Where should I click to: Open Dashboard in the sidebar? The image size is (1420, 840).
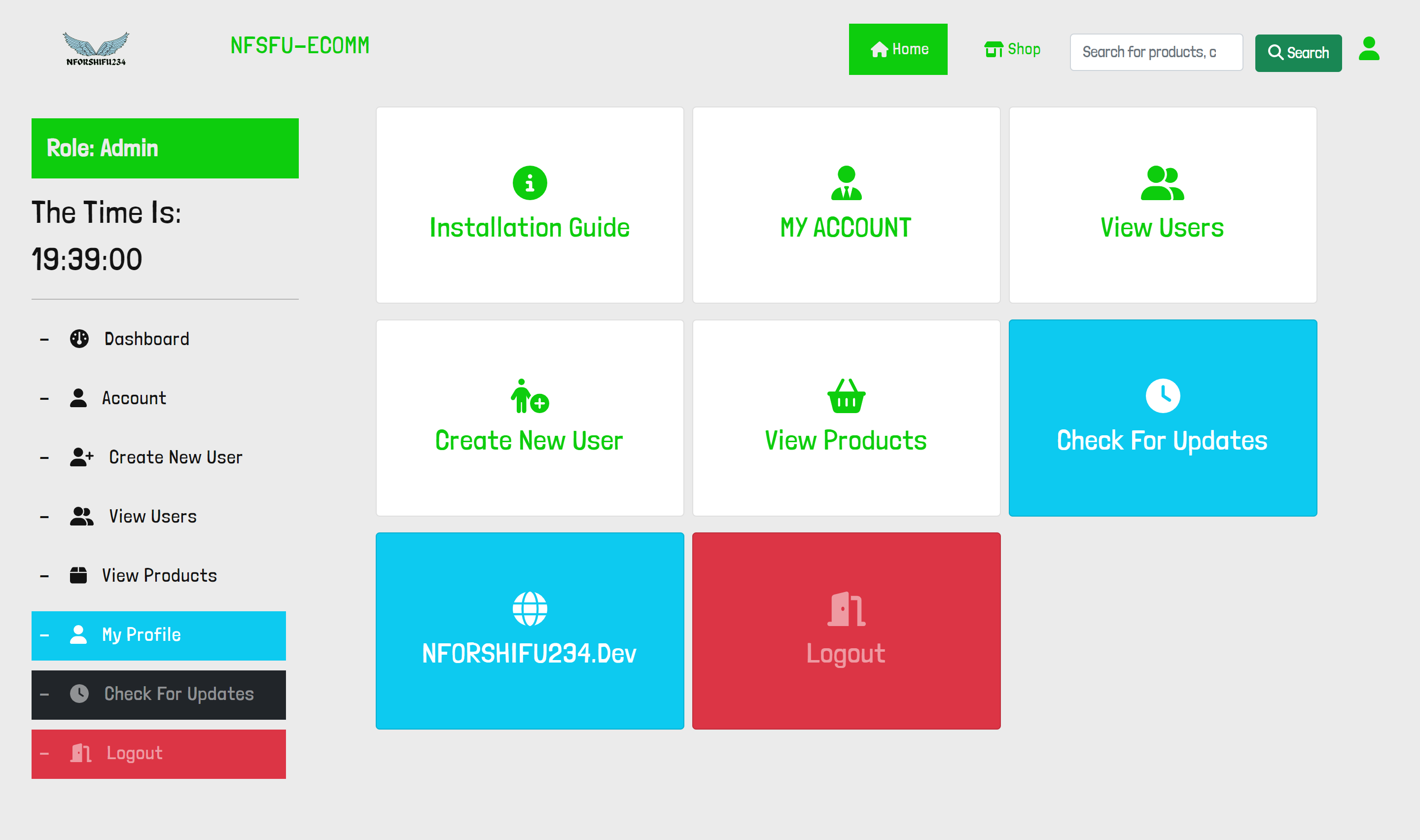(146, 339)
